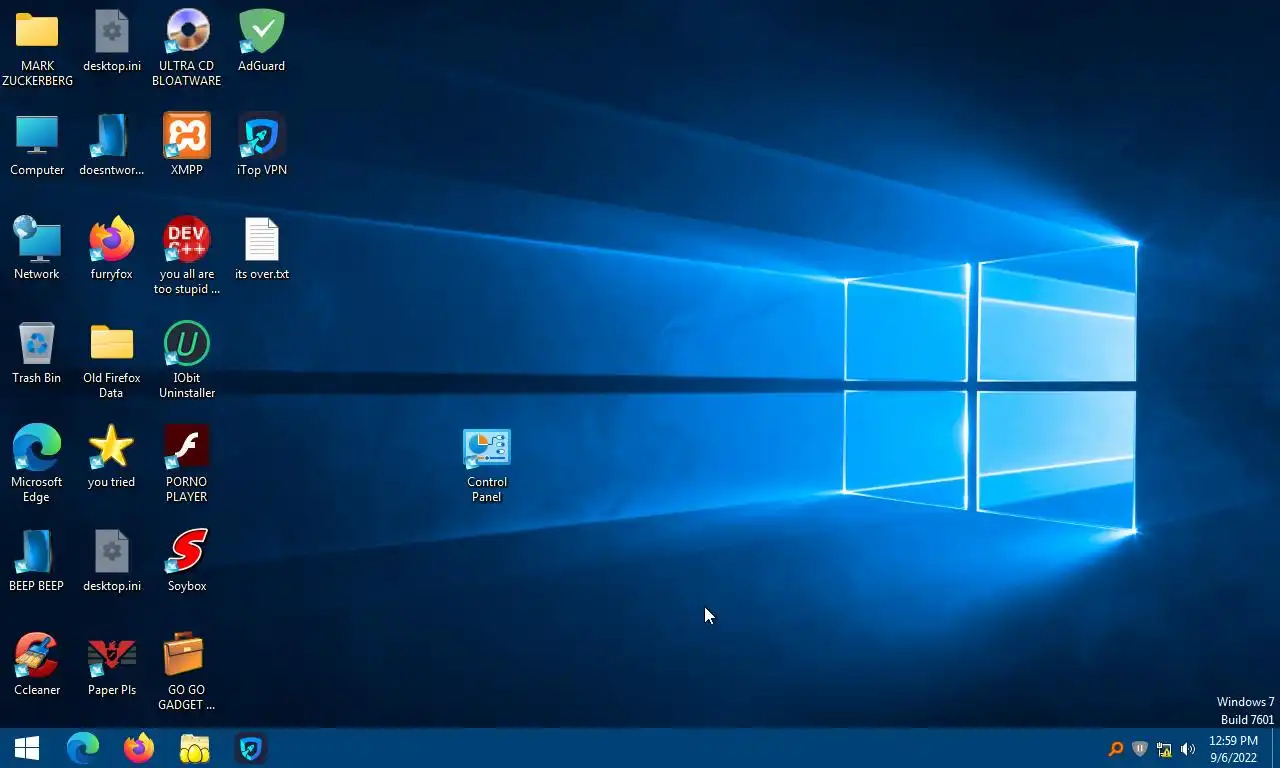Select the Network desktop icon
The width and height of the screenshot is (1280, 768).
(37, 240)
